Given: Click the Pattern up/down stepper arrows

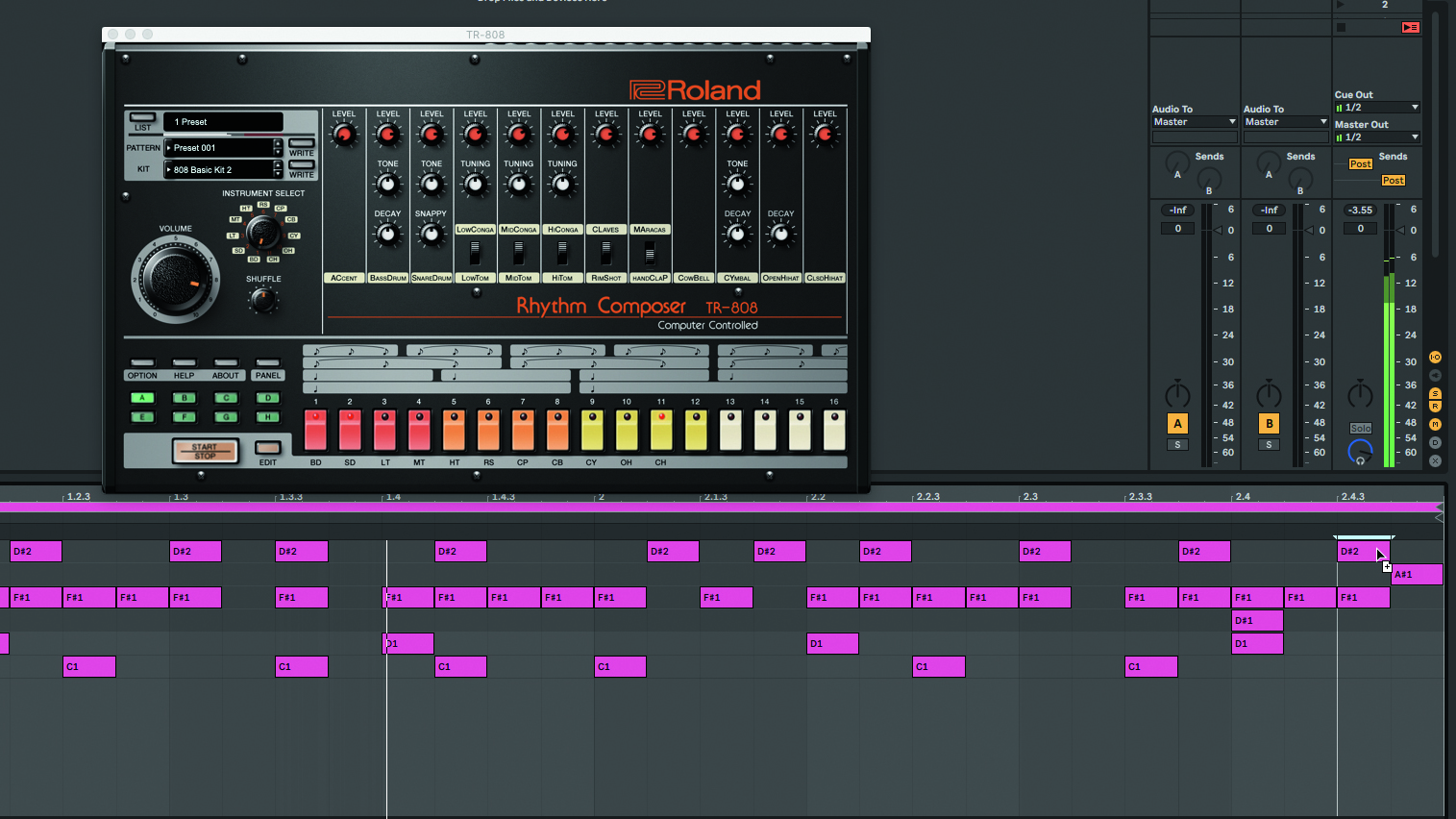Looking at the screenshot, I should point(279,148).
